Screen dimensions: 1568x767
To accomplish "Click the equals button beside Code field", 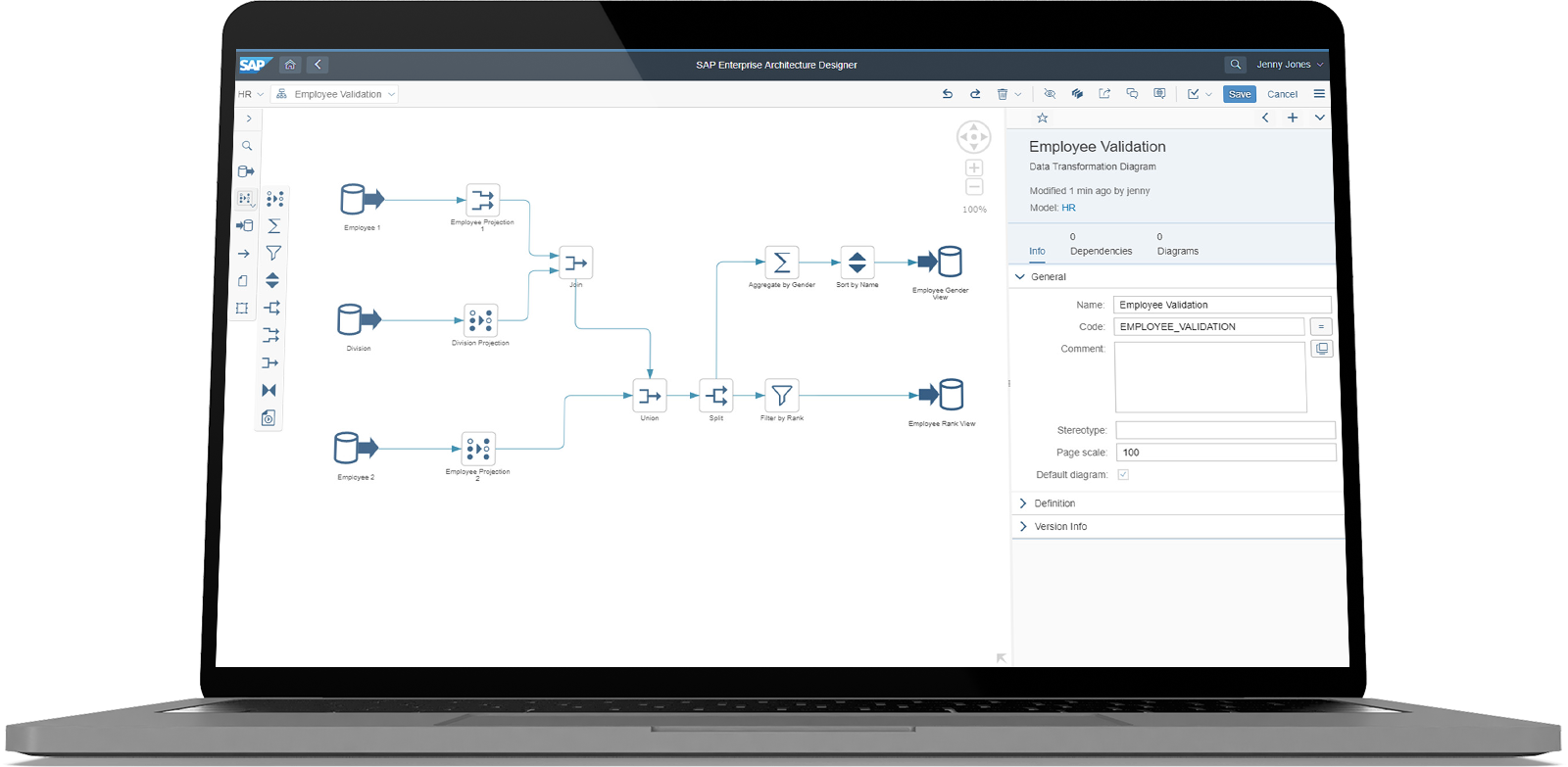I will [x=1321, y=327].
